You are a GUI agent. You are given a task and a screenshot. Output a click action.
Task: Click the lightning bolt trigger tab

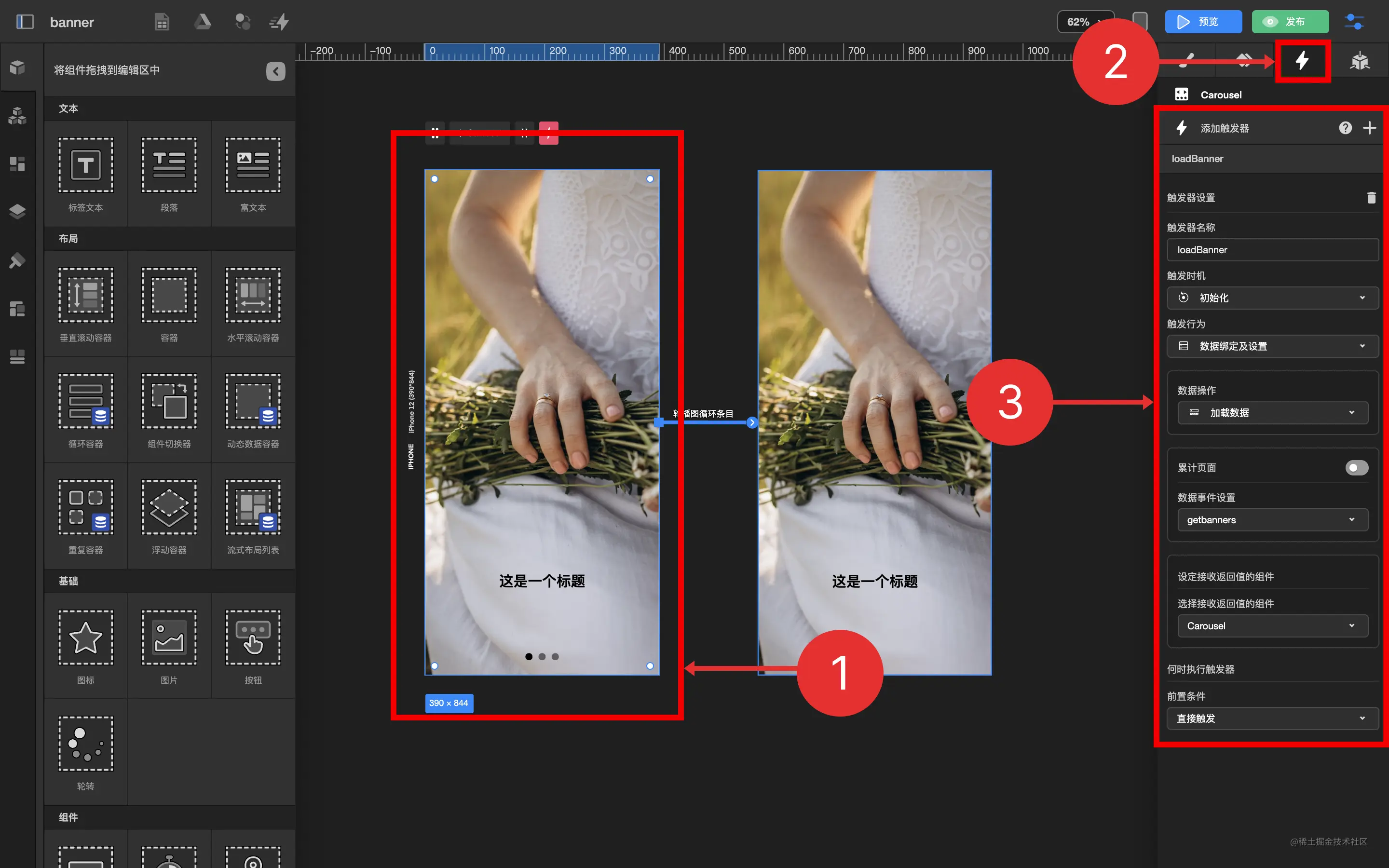pos(1302,60)
